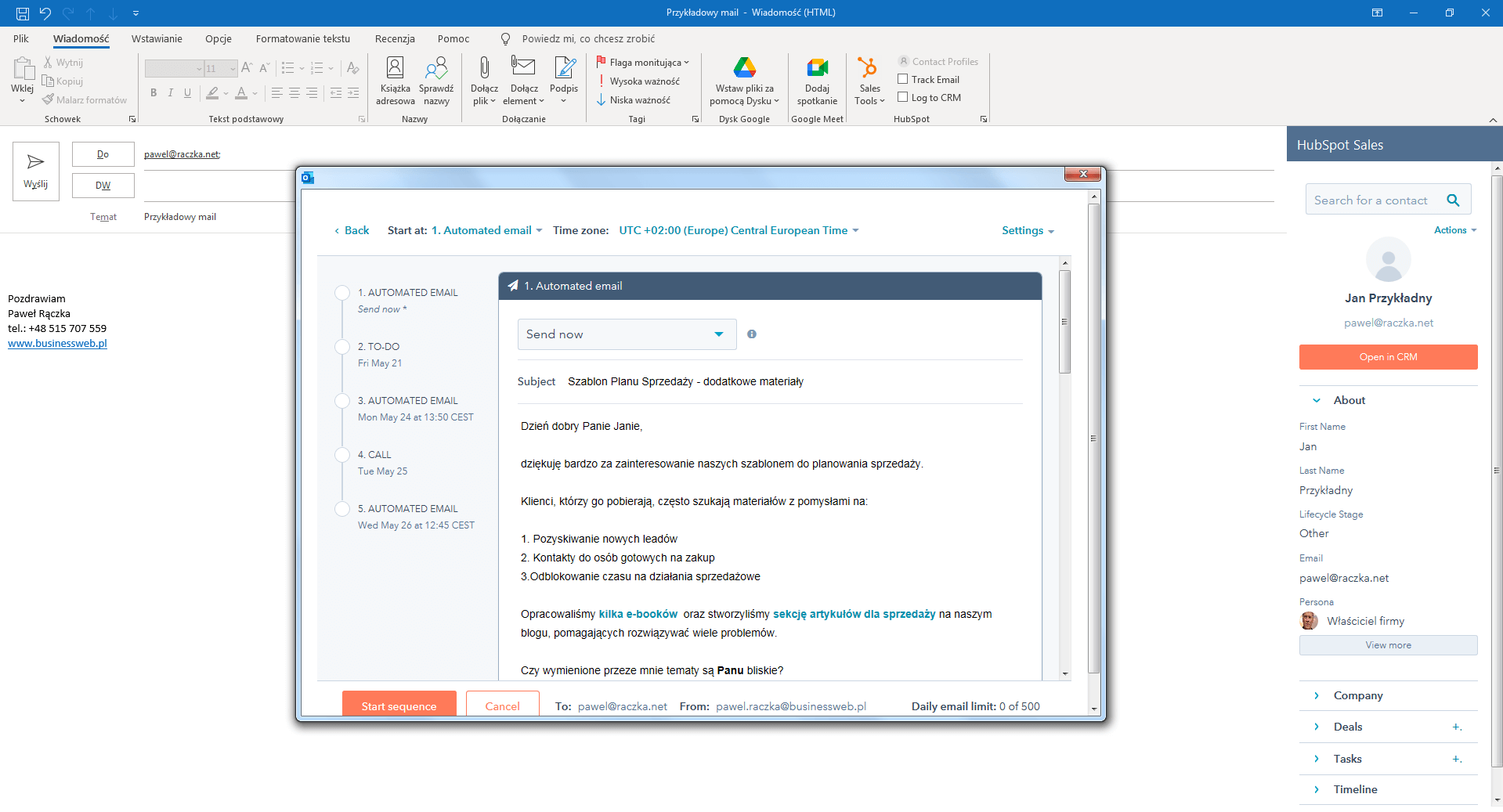Enable Track Email checkbox
This screenshot has width=1503, height=812.
[x=902, y=79]
